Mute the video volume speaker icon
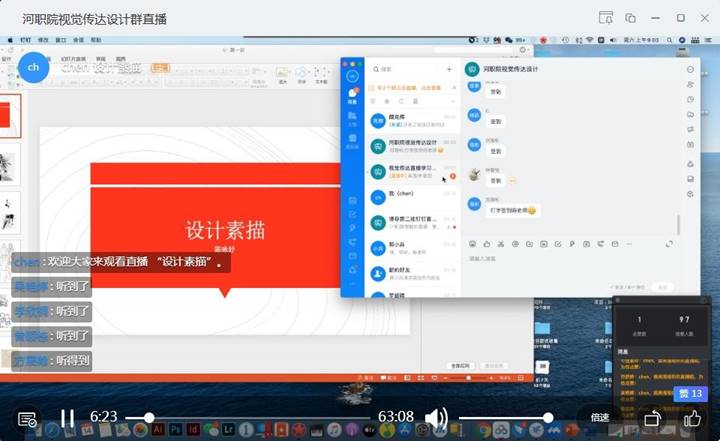Screen dimensions: 720x441 (x=436, y=417)
